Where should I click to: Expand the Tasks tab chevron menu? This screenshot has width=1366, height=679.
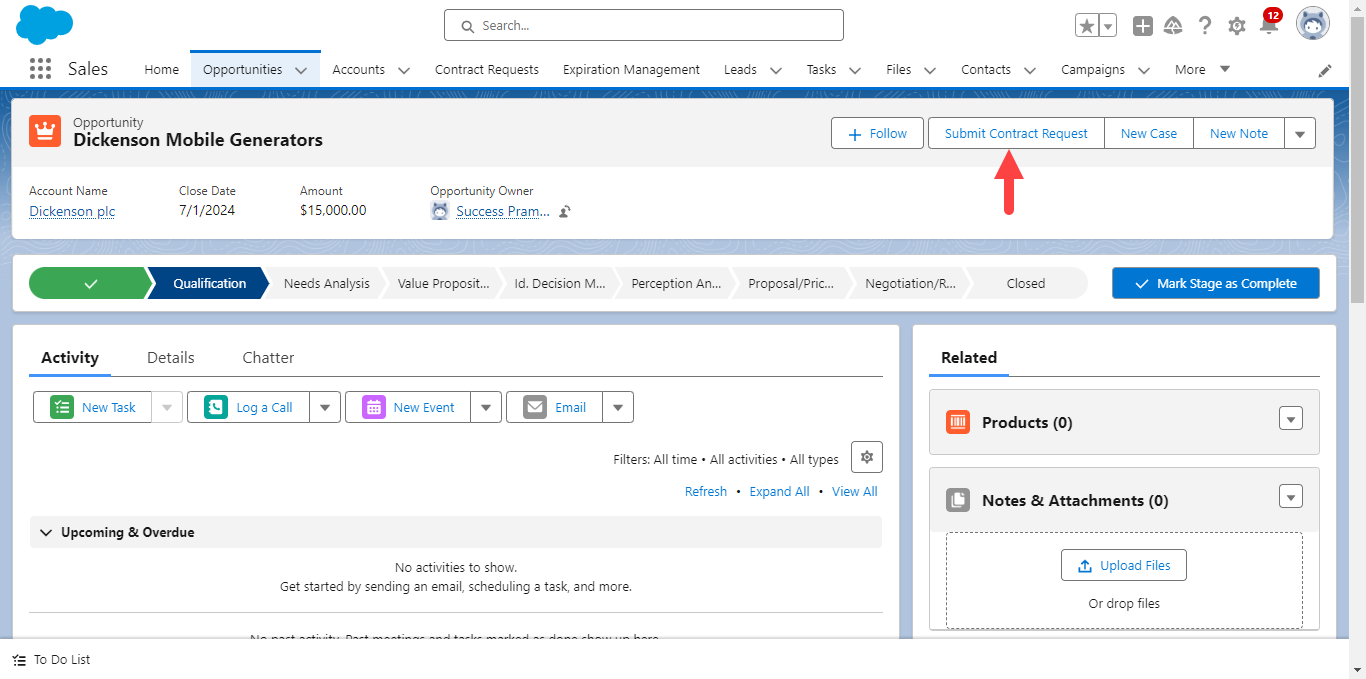tap(854, 70)
